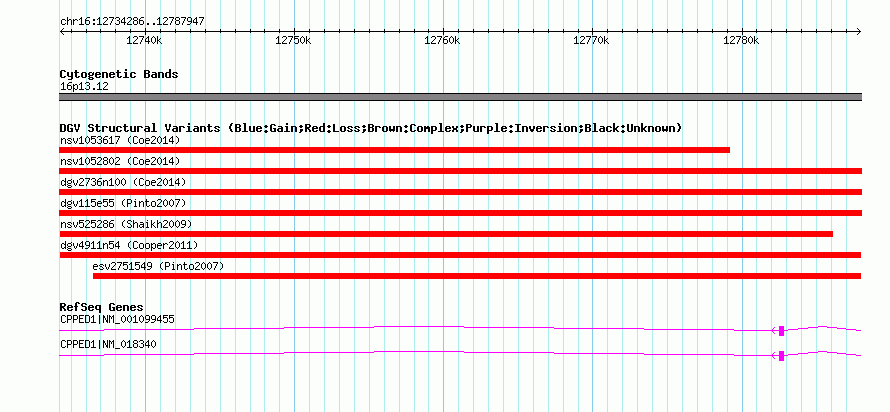Open gene CPPED1|NM_001099455 label
Screen dimensions: 890x412
(117, 319)
